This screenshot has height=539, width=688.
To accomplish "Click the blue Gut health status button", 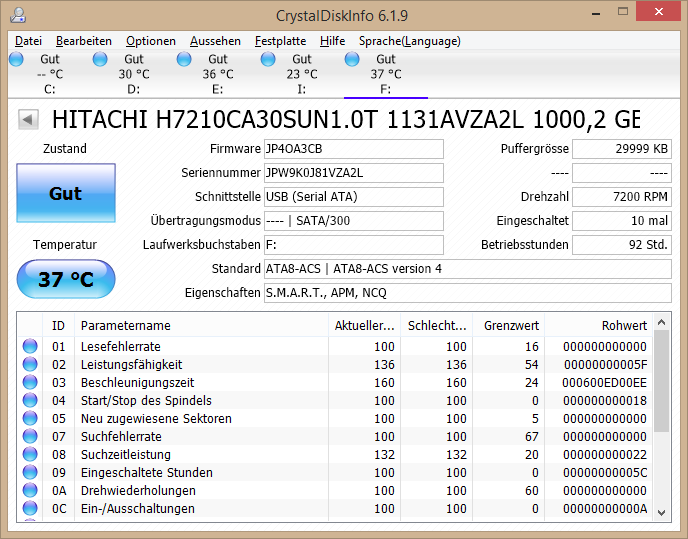I will click(66, 193).
